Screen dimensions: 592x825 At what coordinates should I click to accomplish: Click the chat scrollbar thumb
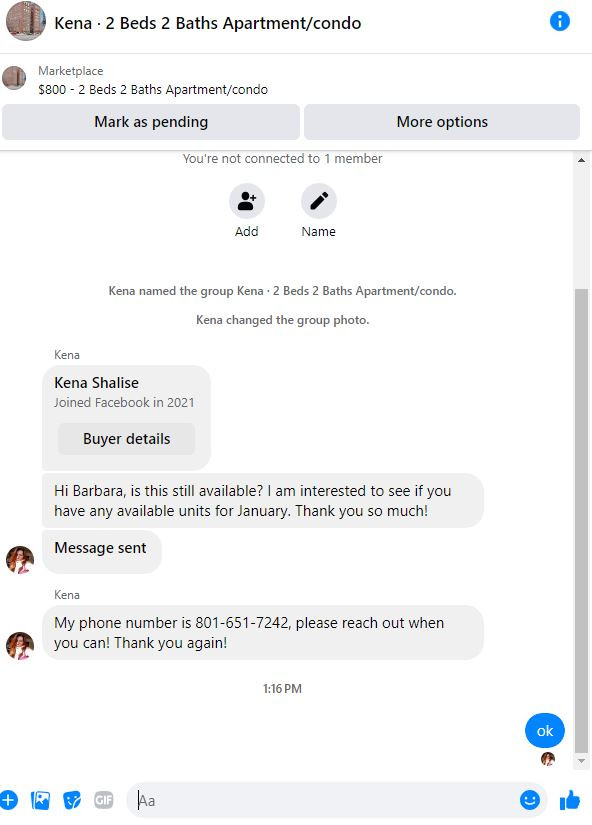coord(581,520)
